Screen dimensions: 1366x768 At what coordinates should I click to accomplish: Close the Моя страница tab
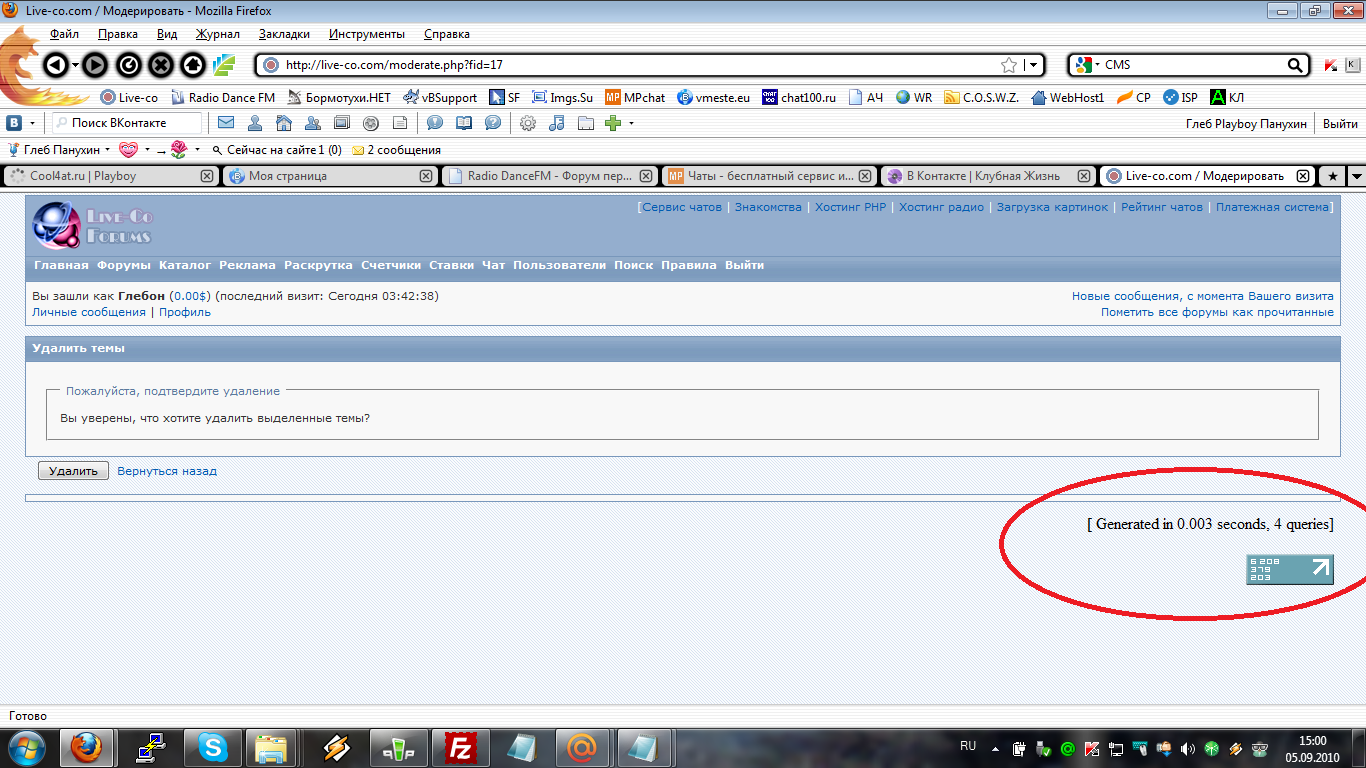[426, 176]
